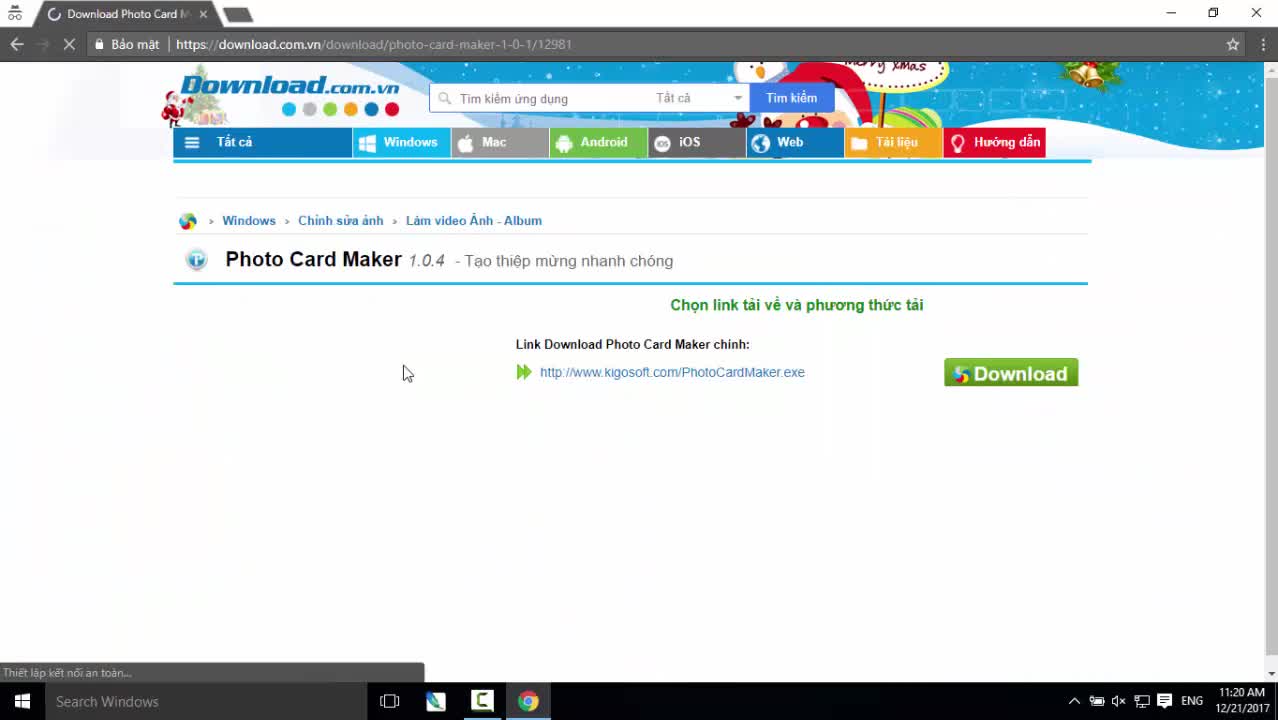Open Chrome from the taskbar

528,701
